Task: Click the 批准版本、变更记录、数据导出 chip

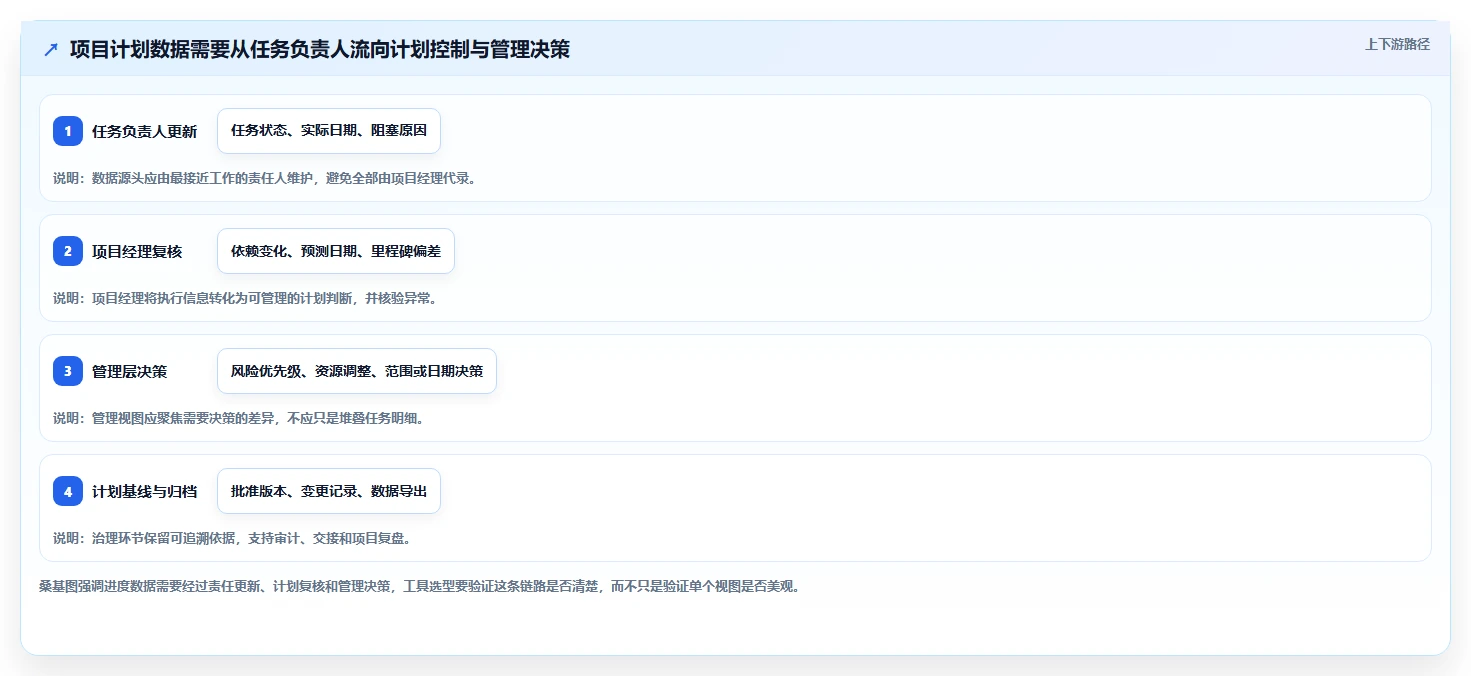Action: coord(329,491)
